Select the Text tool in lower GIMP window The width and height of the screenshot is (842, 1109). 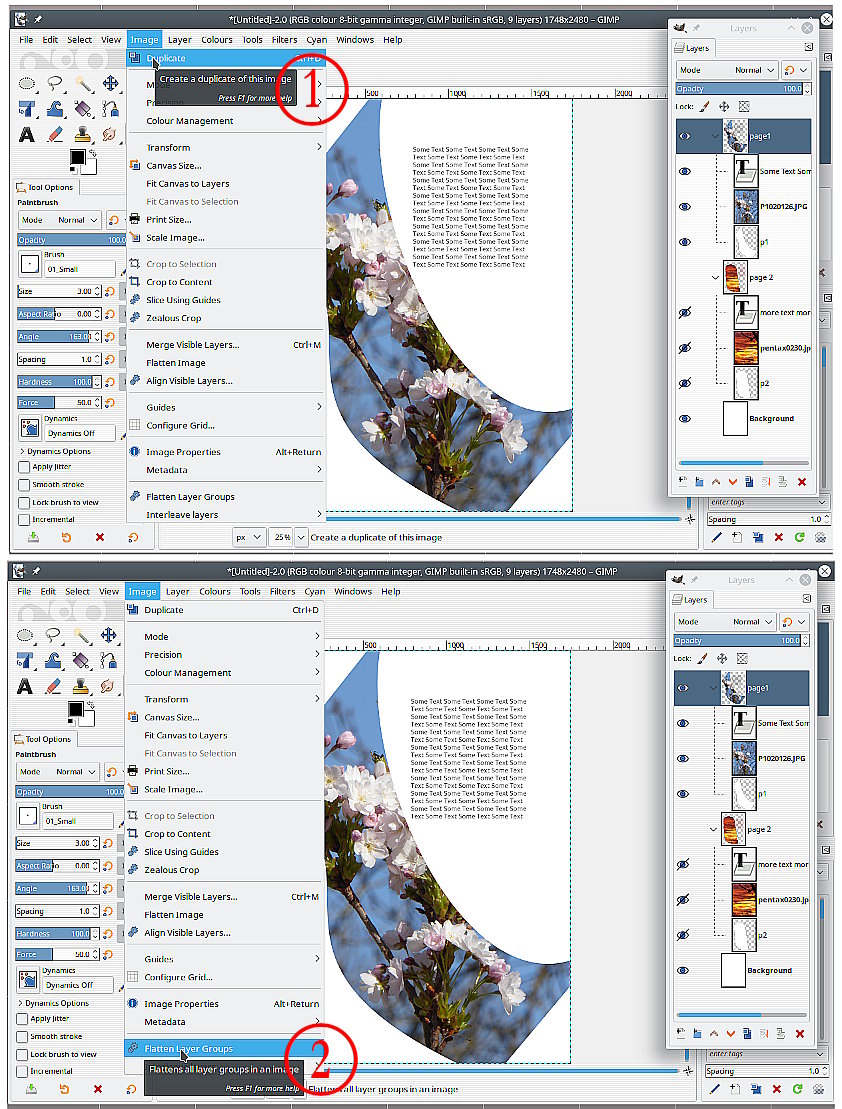pyautogui.click(x=24, y=686)
